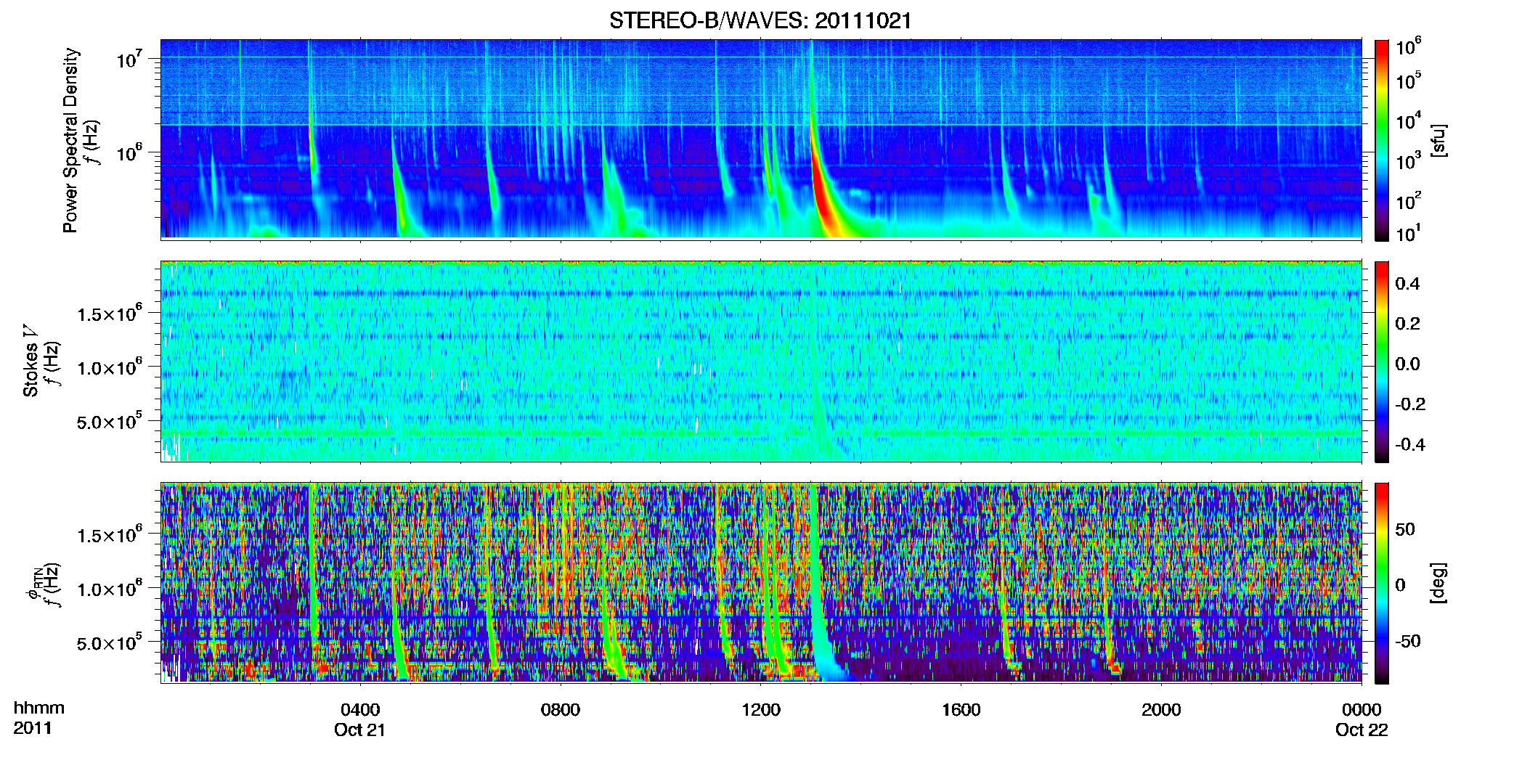Click the "-50" value on the degrees colorbar
Image resolution: width=1522 pixels, height=784 pixels.
coord(1407,641)
